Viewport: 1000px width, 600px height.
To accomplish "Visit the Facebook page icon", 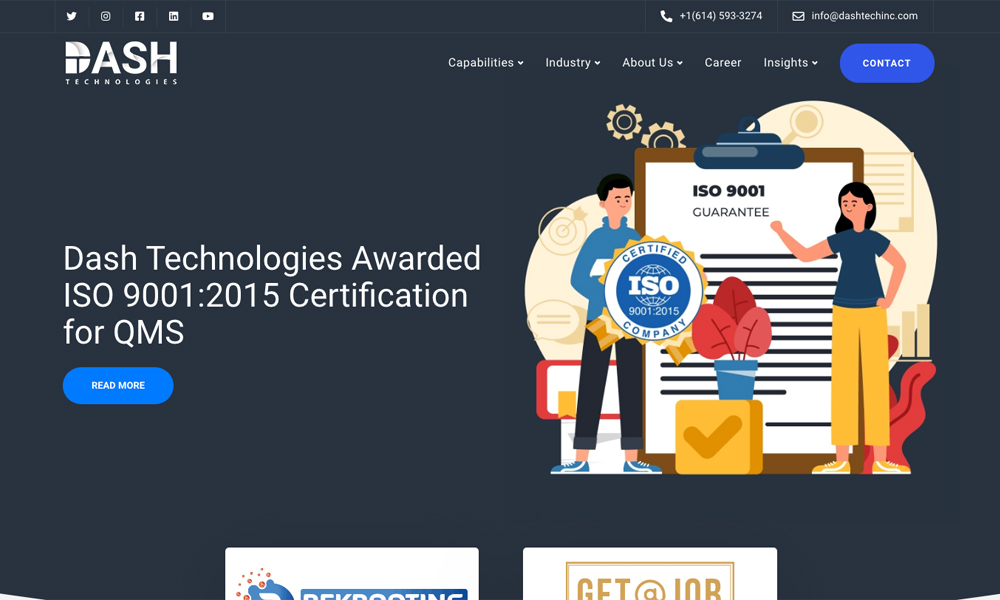I will pyautogui.click(x=139, y=16).
